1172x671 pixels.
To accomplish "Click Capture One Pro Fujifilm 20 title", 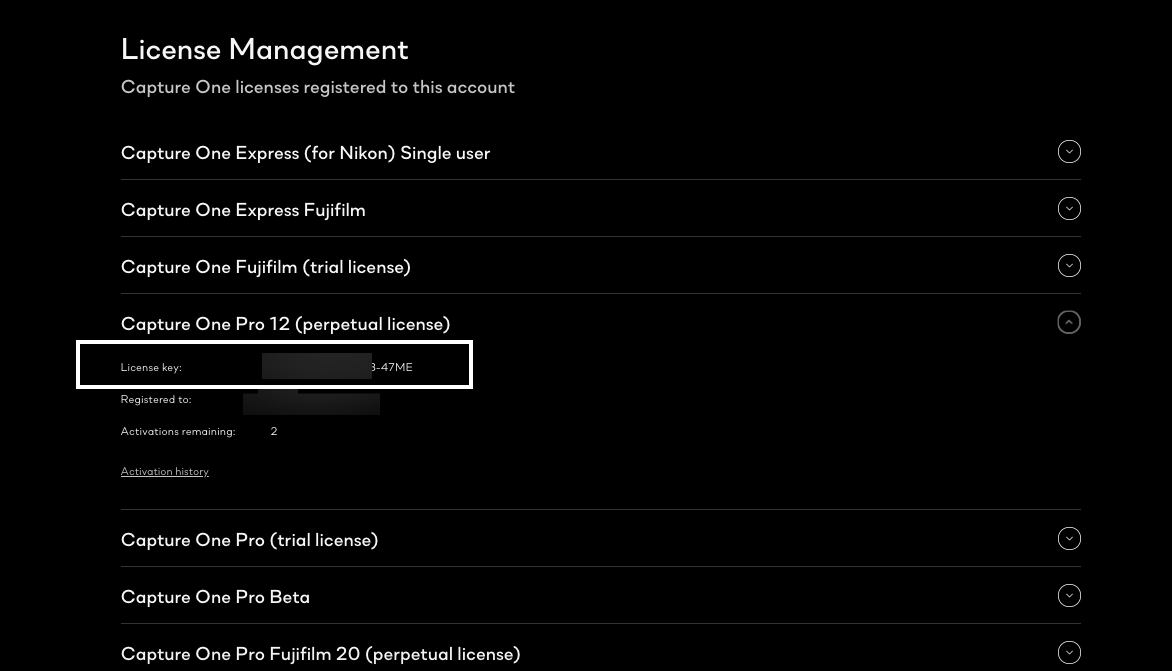I will (320, 654).
